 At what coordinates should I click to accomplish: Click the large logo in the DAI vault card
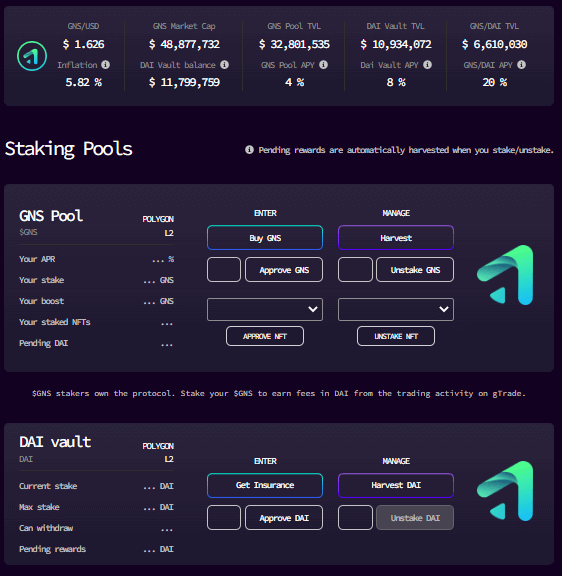point(505,491)
